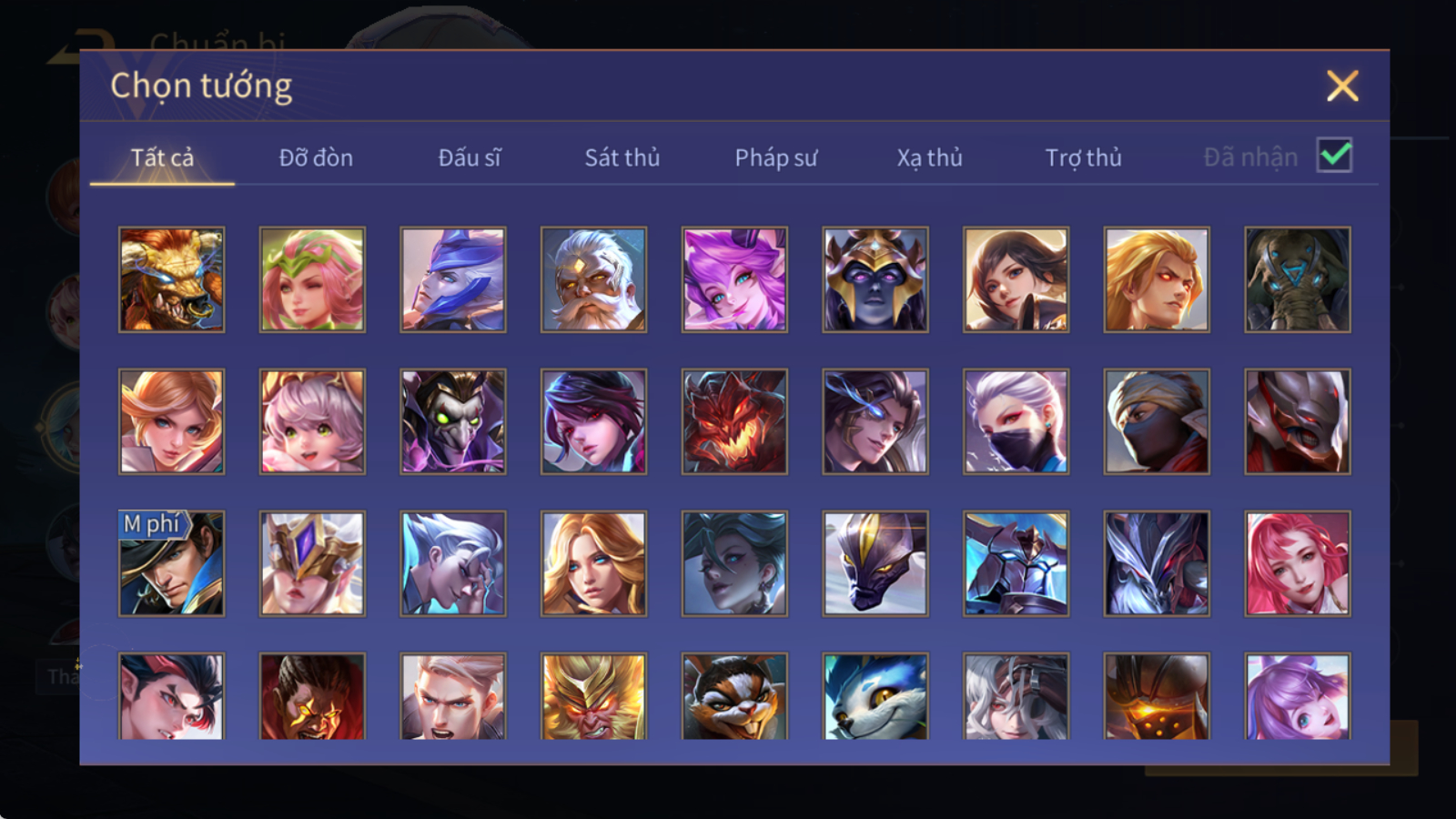The image size is (1456, 819).
Task: Choose the white-bearded old man hero
Action: tap(593, 279)
